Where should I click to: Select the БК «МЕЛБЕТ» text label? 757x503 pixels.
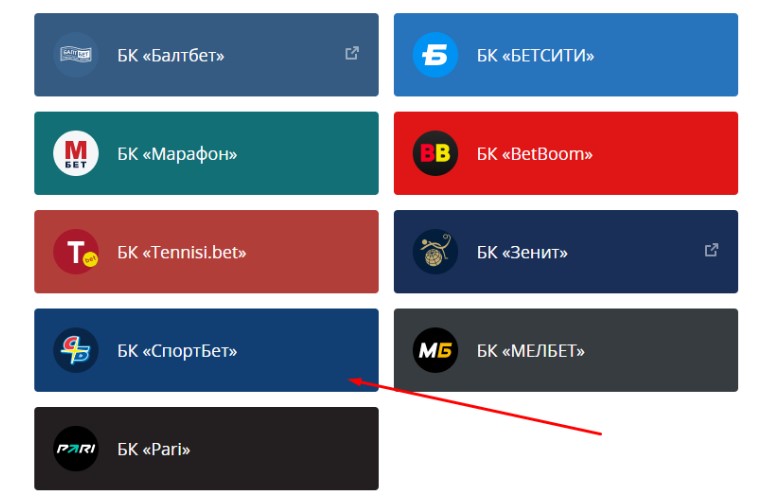(x=531, y=351)
